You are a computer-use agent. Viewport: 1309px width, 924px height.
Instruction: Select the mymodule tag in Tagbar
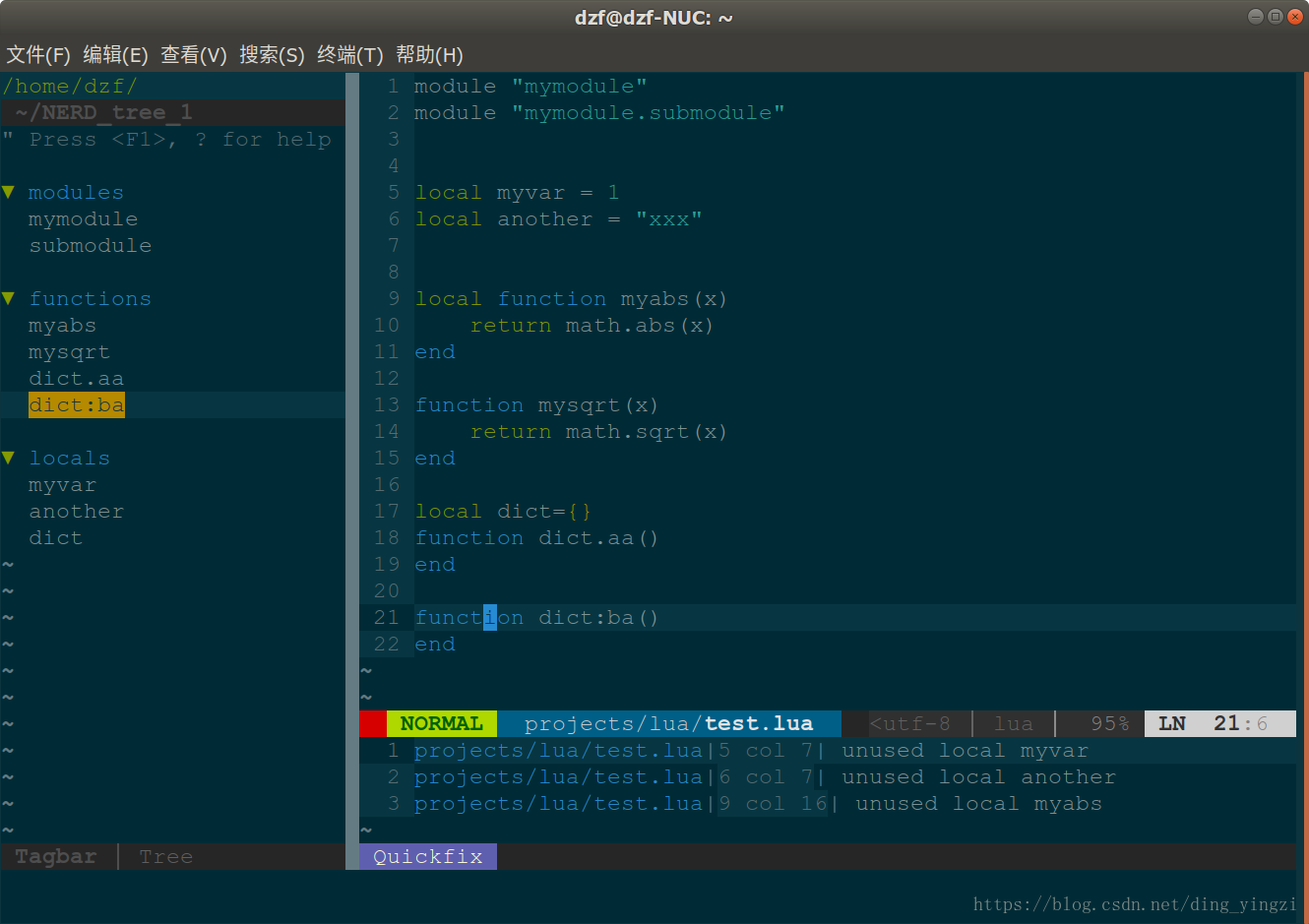pos(83,219)
